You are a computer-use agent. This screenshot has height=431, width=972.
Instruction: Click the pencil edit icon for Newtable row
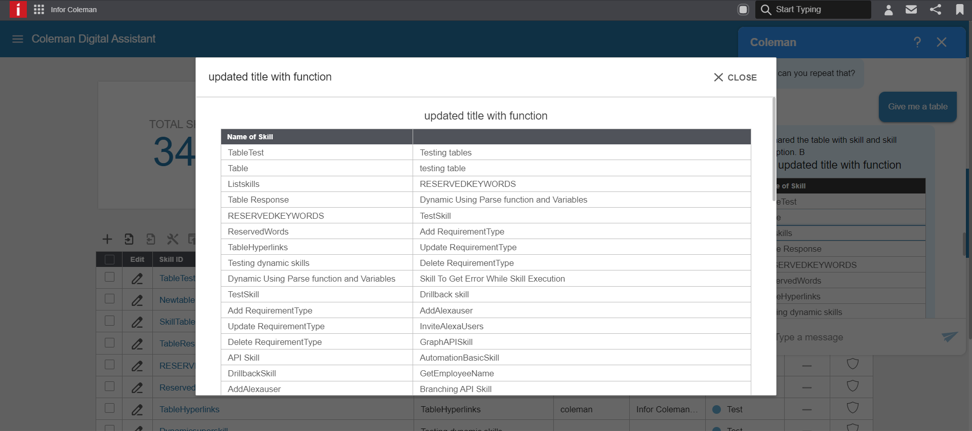tap(137, 300)
